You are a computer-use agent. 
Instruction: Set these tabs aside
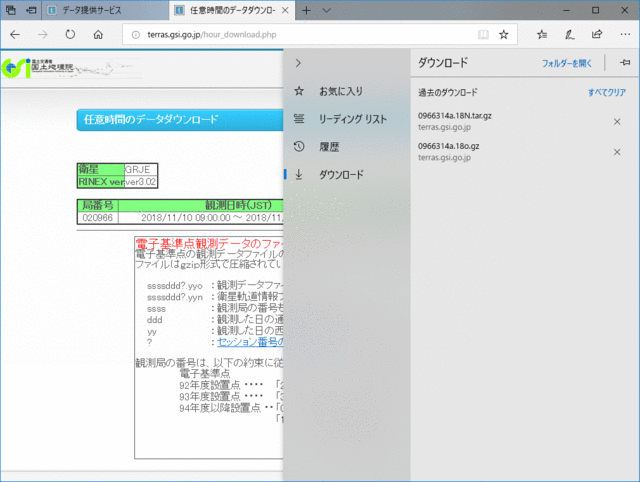coord(31,10)
